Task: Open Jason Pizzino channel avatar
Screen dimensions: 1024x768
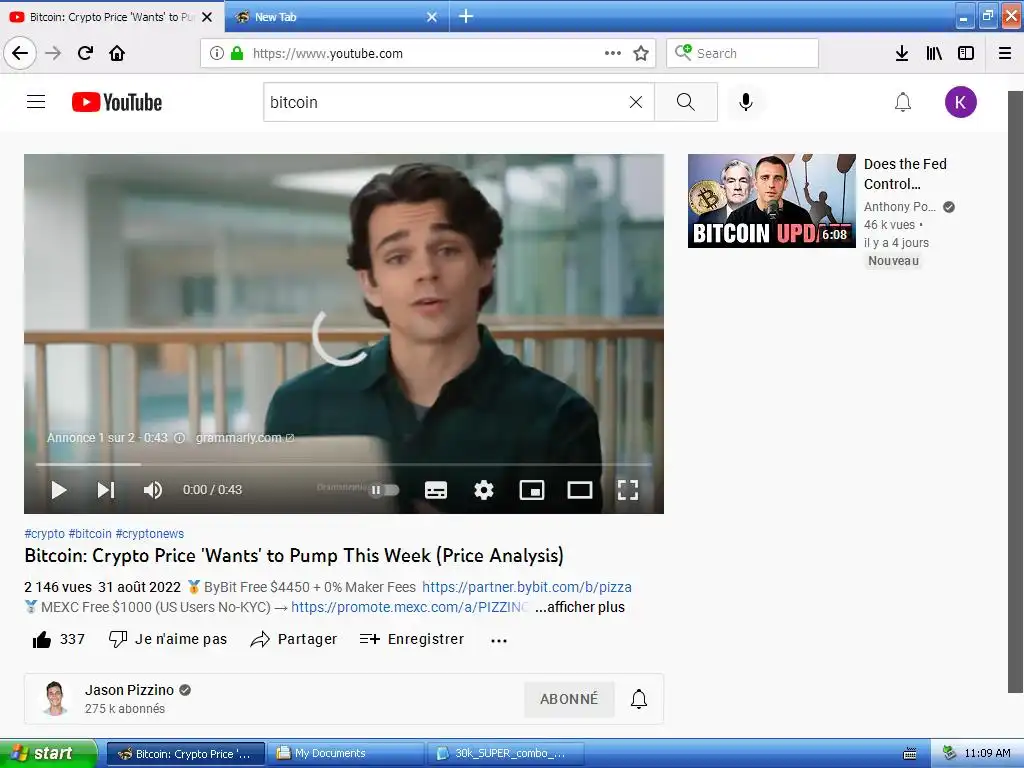Action: 55,698
